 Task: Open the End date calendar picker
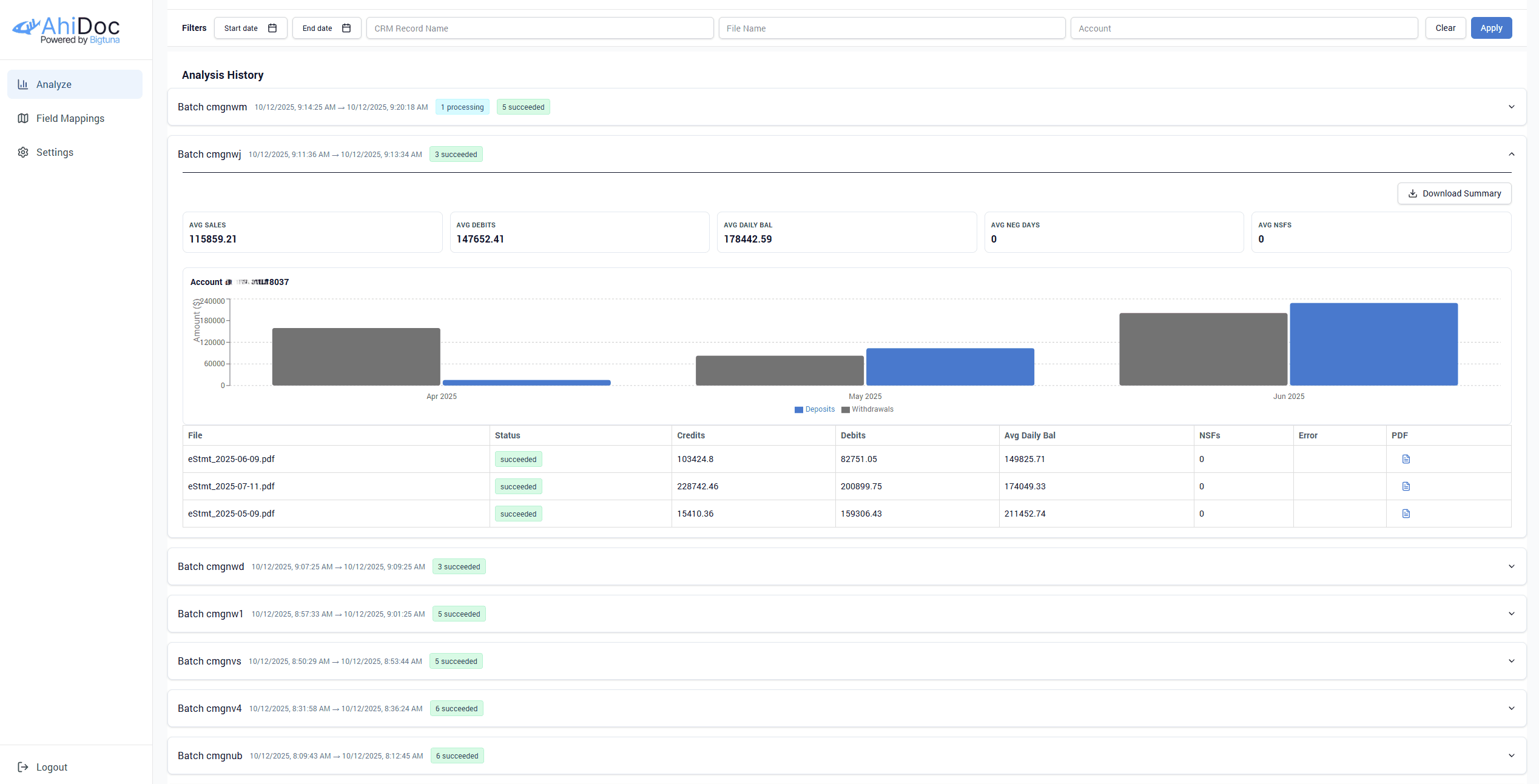click(x=346, y=28)
